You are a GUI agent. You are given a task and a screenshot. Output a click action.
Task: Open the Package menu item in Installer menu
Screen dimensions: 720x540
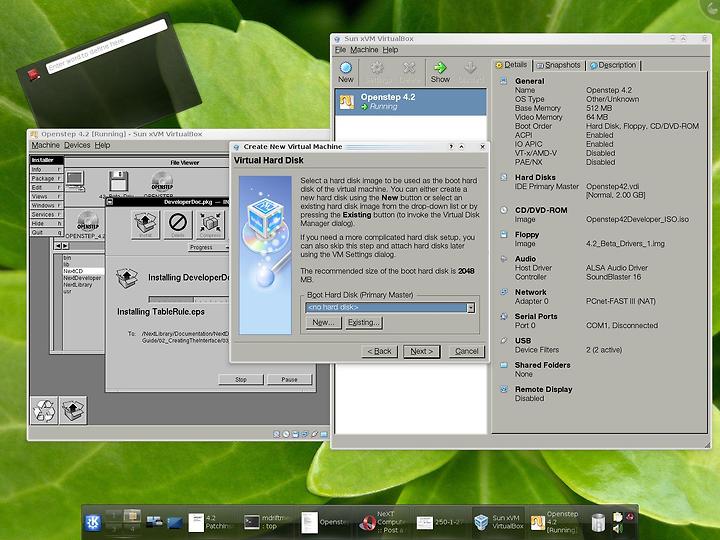(46, 178)
